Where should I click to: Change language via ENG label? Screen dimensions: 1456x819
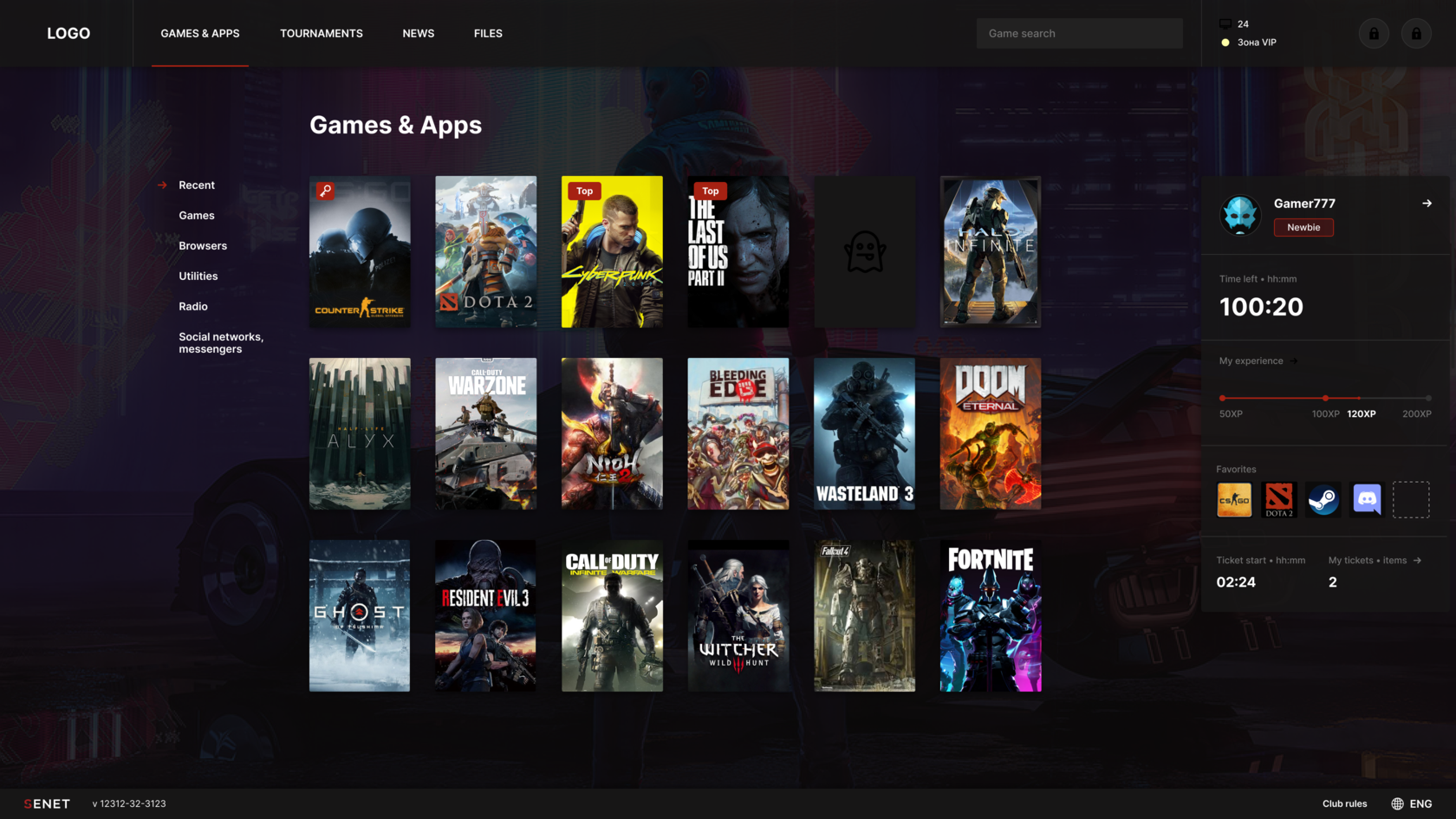(x=1420, y=804)
